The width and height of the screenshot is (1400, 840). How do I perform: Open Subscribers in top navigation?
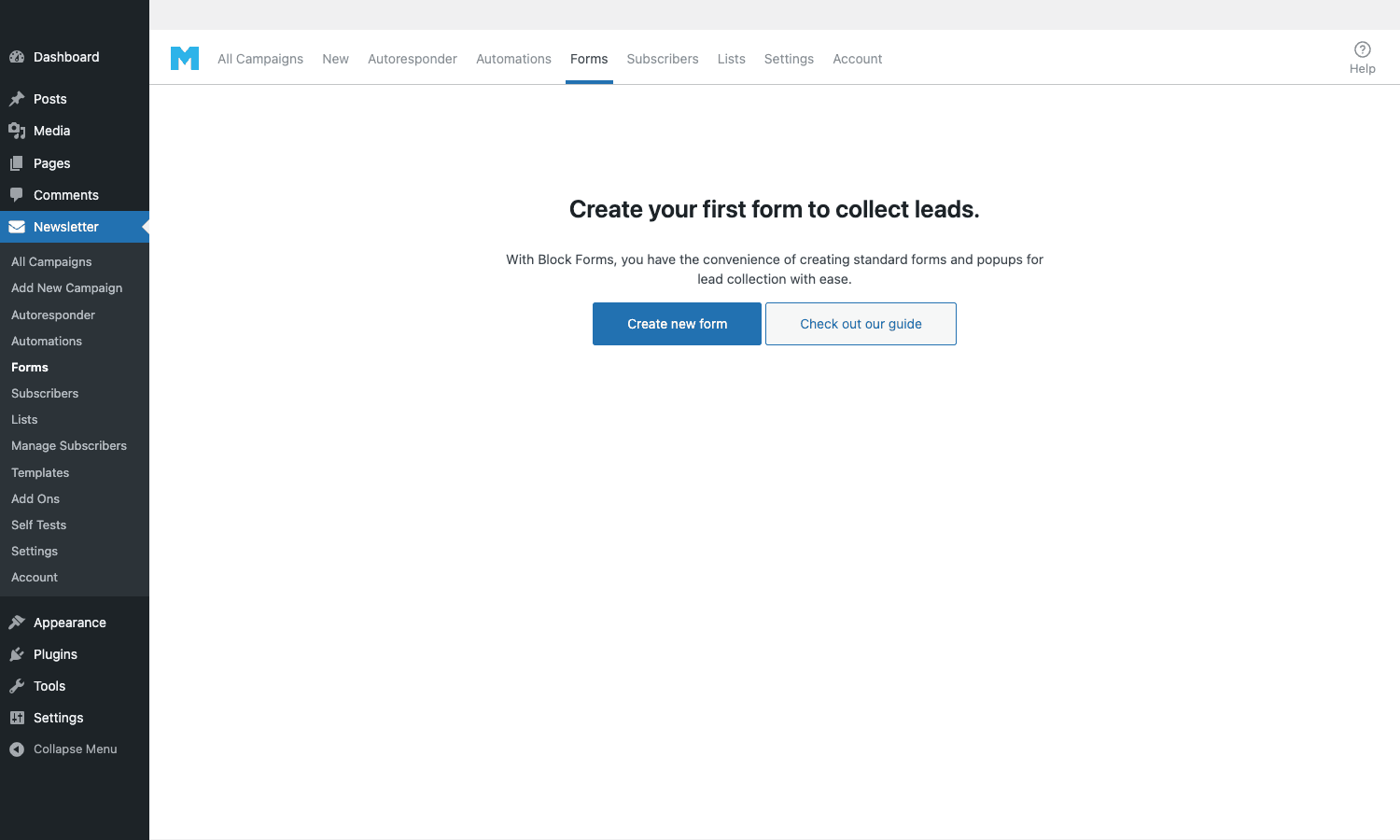click(x=663, y=59)
